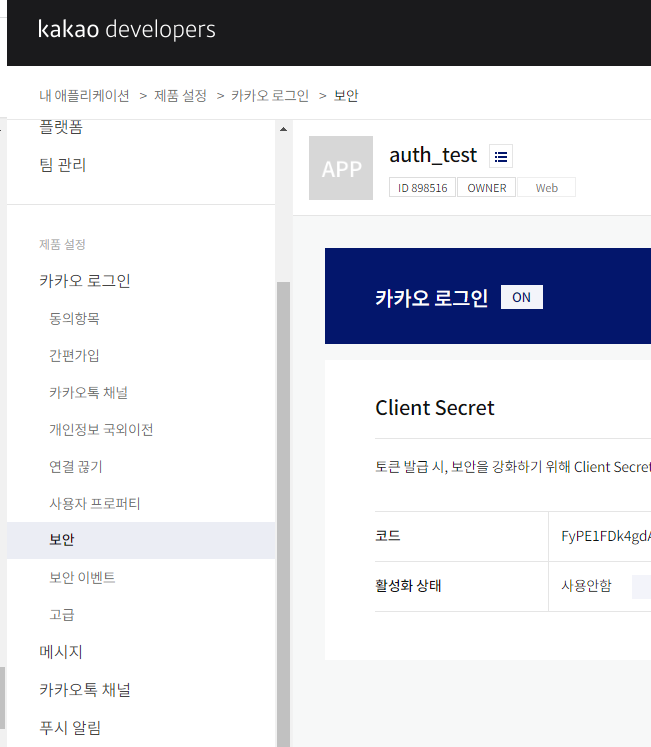Click the 제품 설정 sidebar section header

[x=62, y=244]
